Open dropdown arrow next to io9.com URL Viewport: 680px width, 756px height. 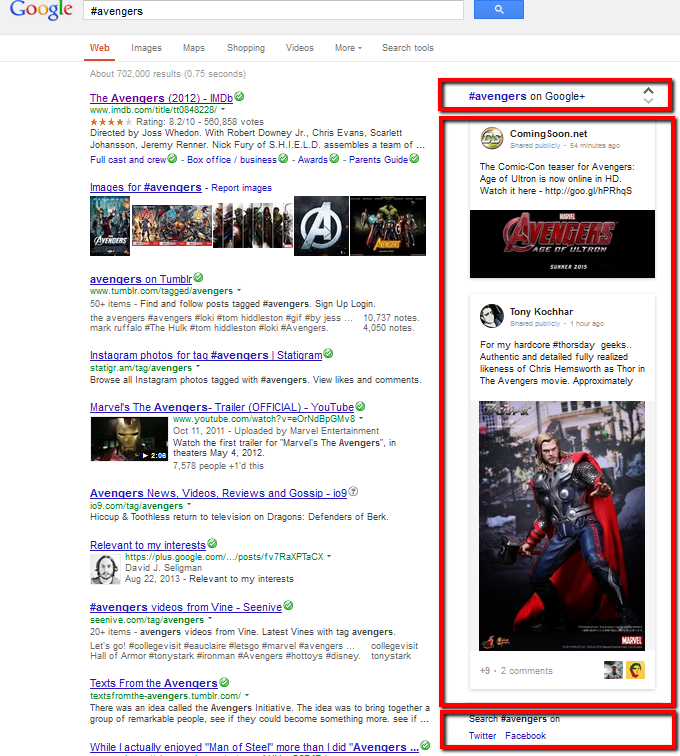[x=189, y=505]
